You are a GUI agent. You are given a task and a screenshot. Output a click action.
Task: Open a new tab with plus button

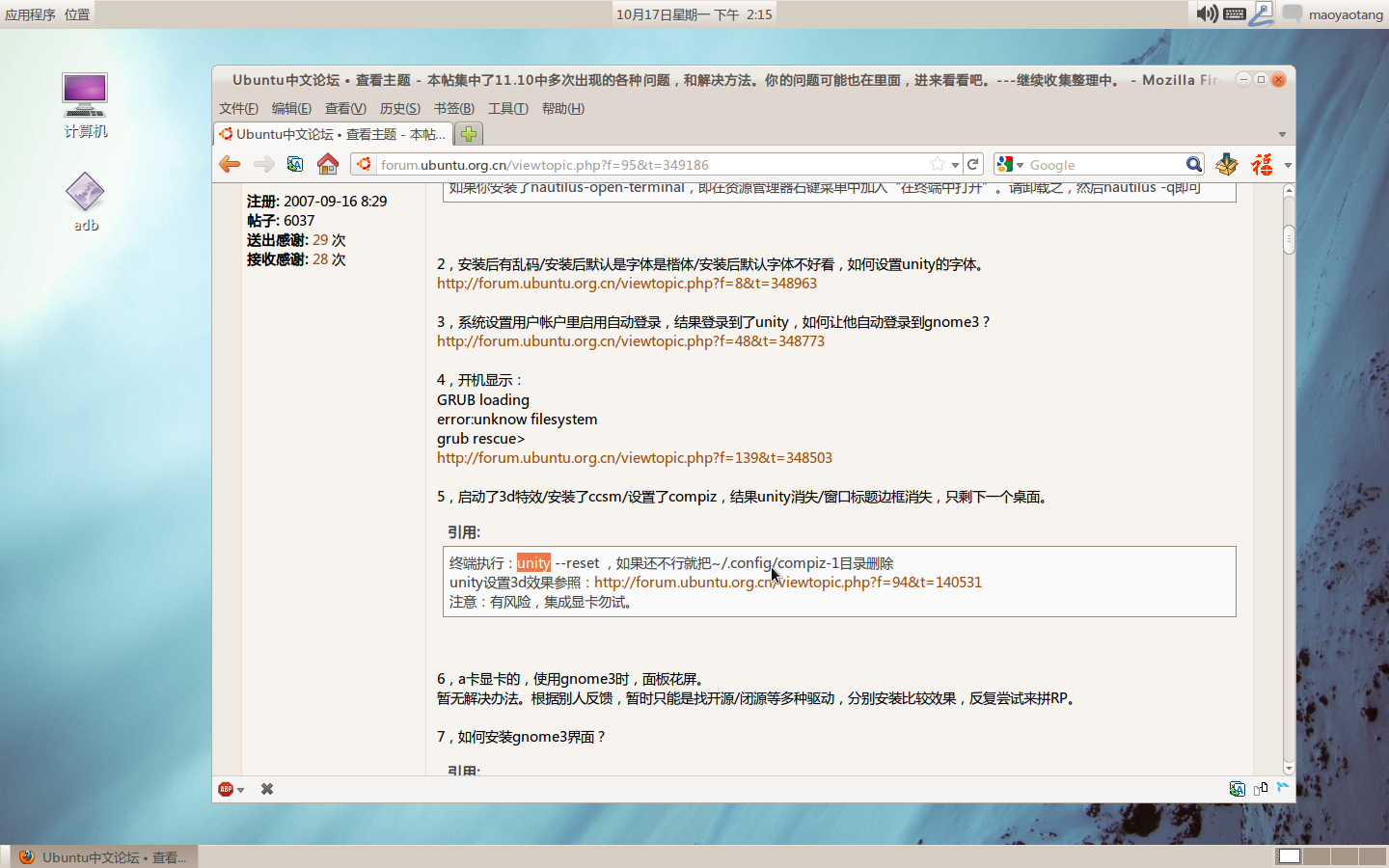coord(469,134)
